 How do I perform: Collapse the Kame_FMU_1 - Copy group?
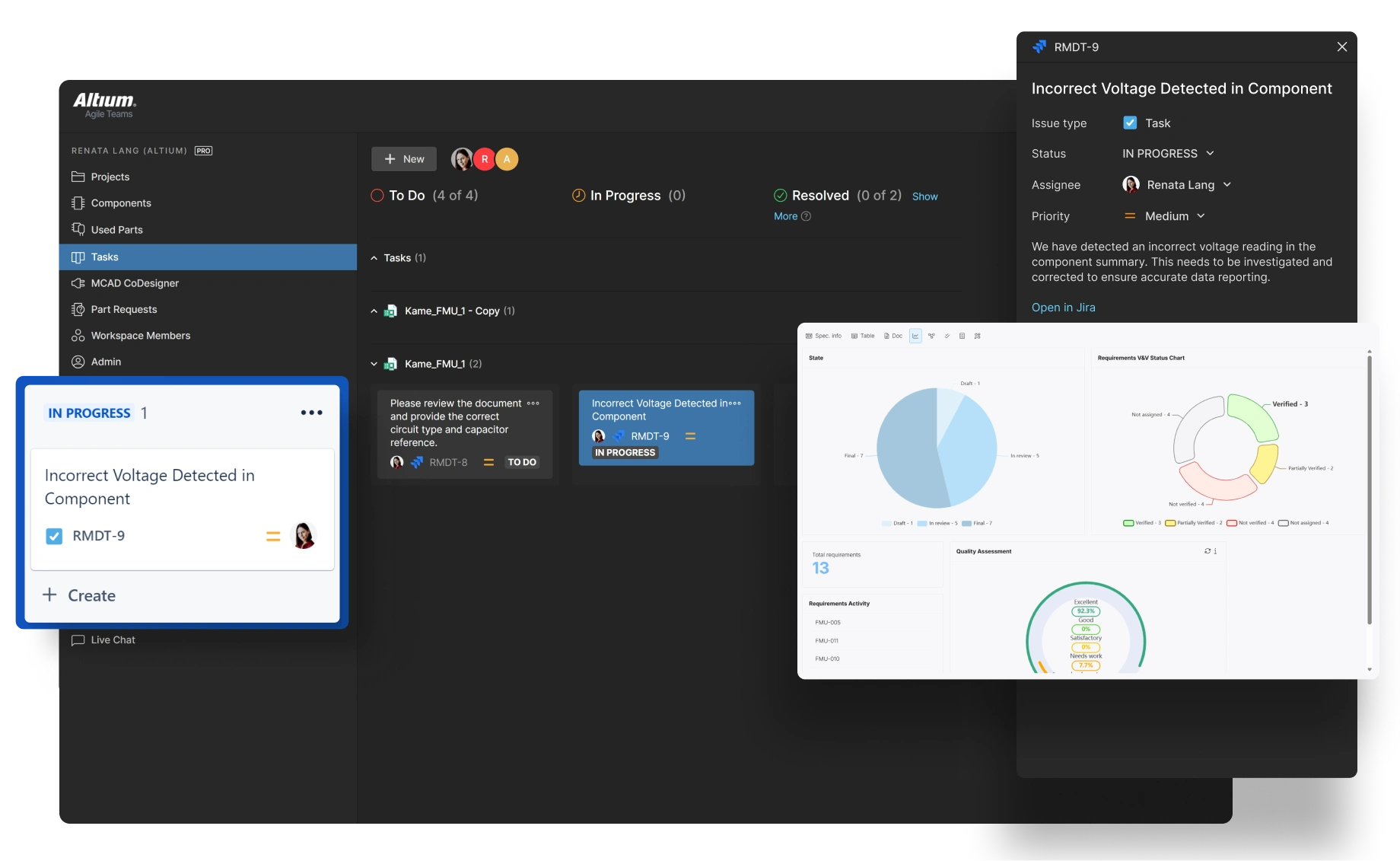(374, 311)
